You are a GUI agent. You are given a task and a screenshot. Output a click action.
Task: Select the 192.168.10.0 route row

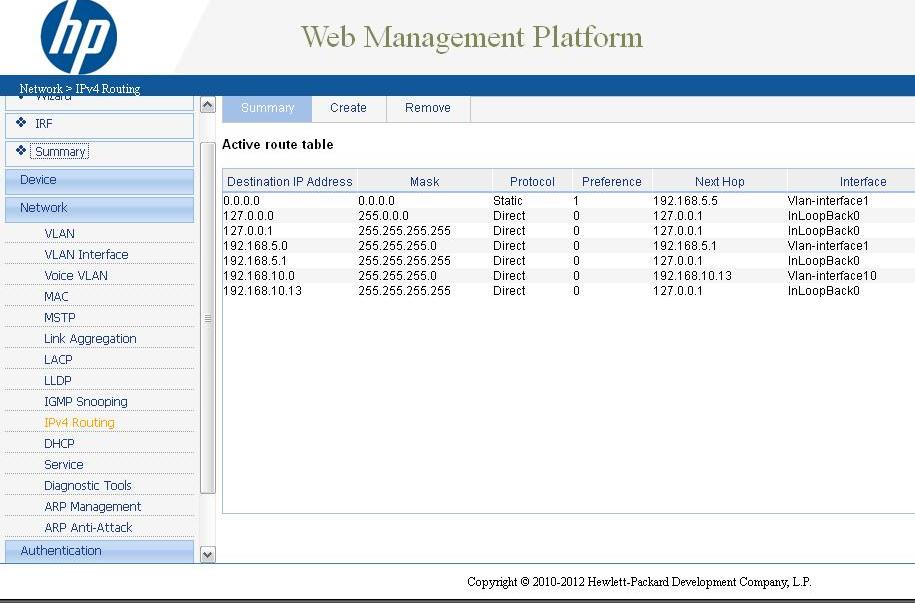pyautogui.click(x=258, y=276)
